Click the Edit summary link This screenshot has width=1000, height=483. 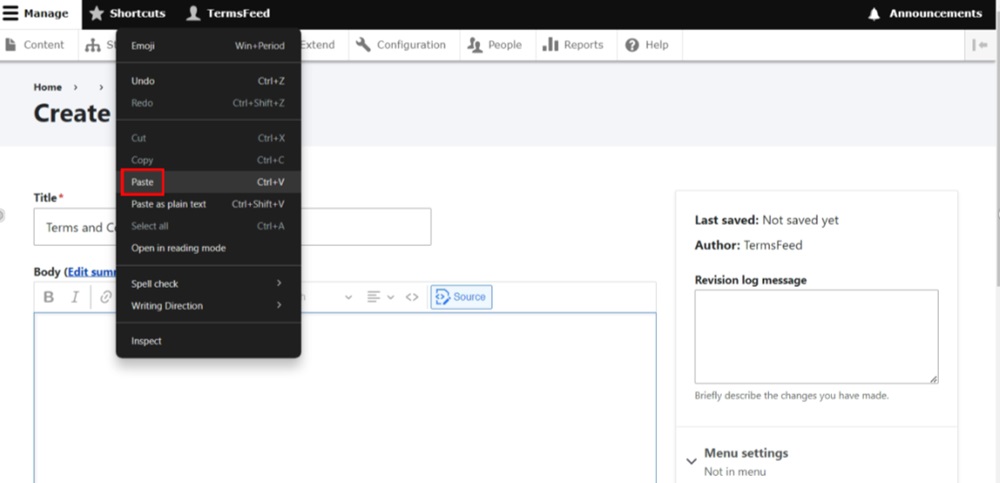coord(92,272)
